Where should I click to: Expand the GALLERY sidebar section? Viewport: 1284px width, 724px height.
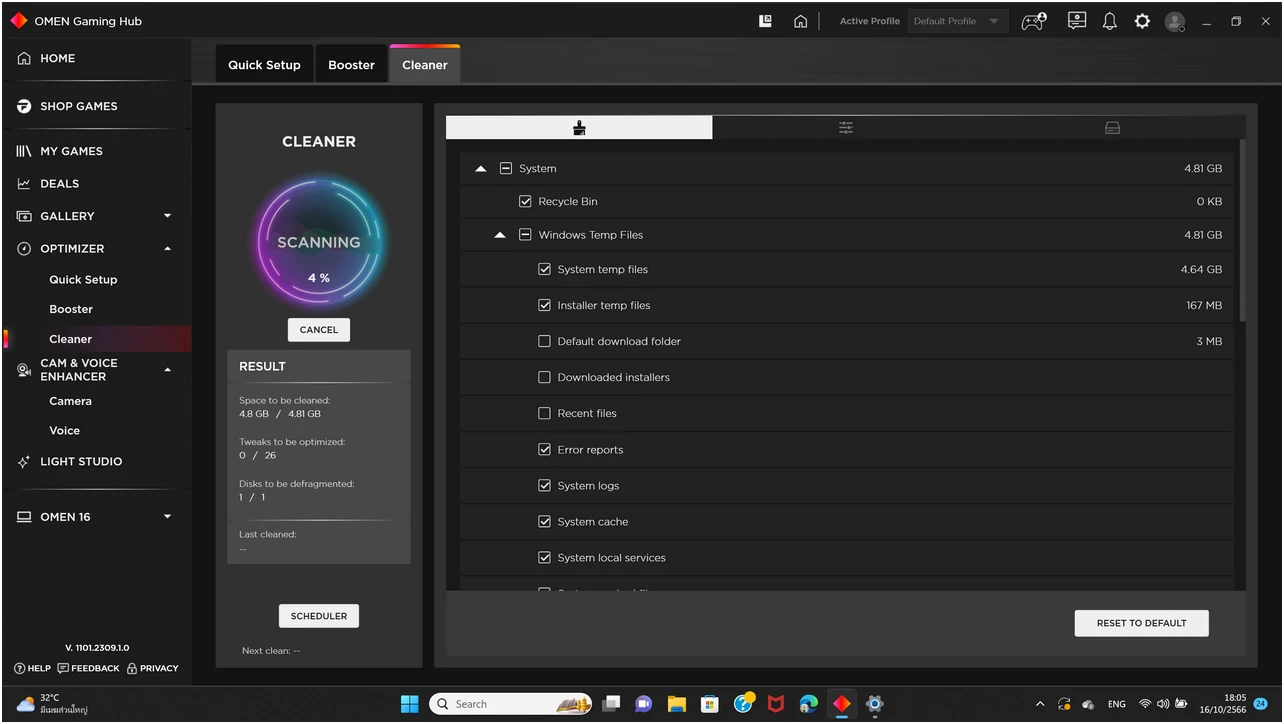pos(167,216)
